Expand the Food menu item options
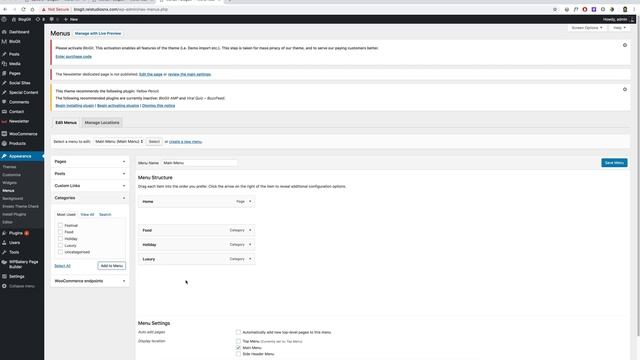This screenshot has width=640, height=360. [x=250, y=230]
